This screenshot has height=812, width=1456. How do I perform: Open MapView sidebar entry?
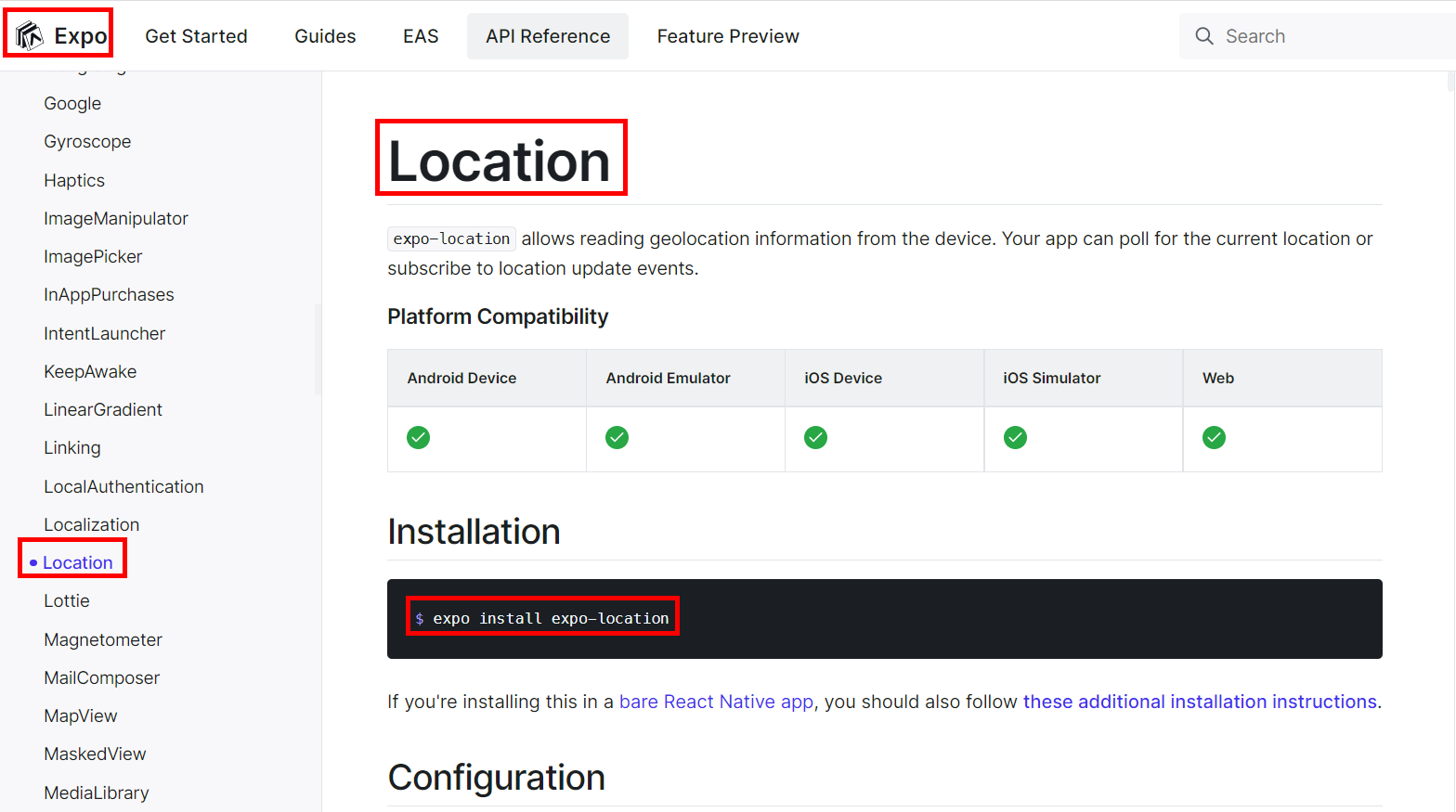pos(81,715)
